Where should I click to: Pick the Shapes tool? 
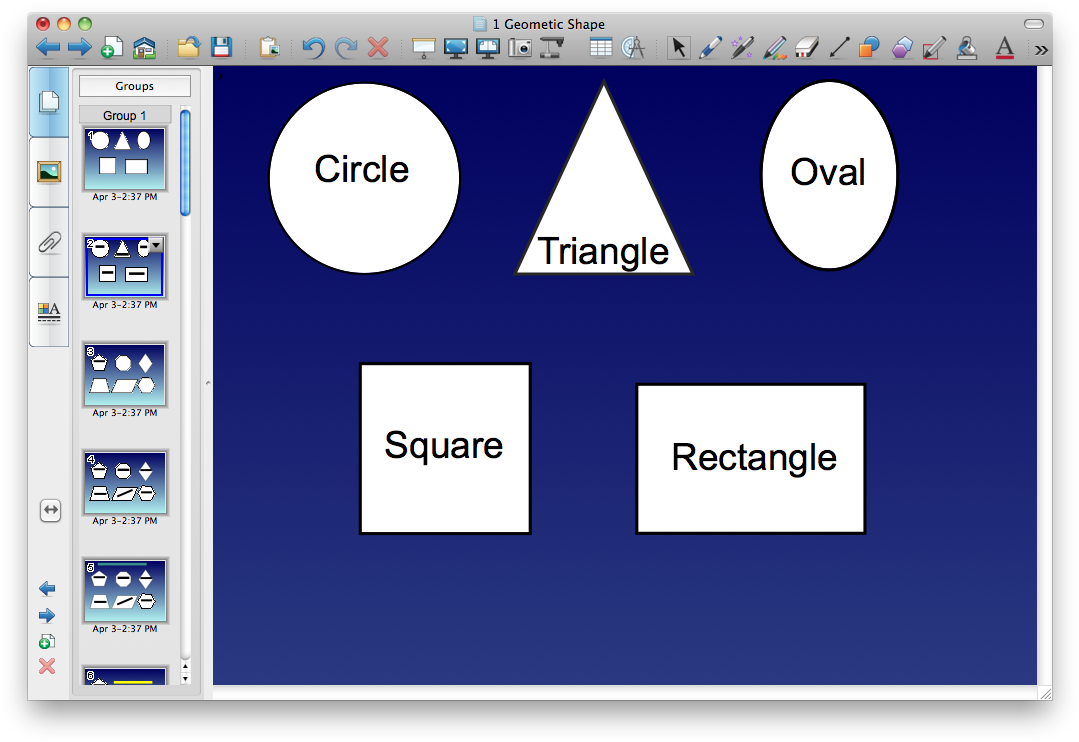coord(869,47)
